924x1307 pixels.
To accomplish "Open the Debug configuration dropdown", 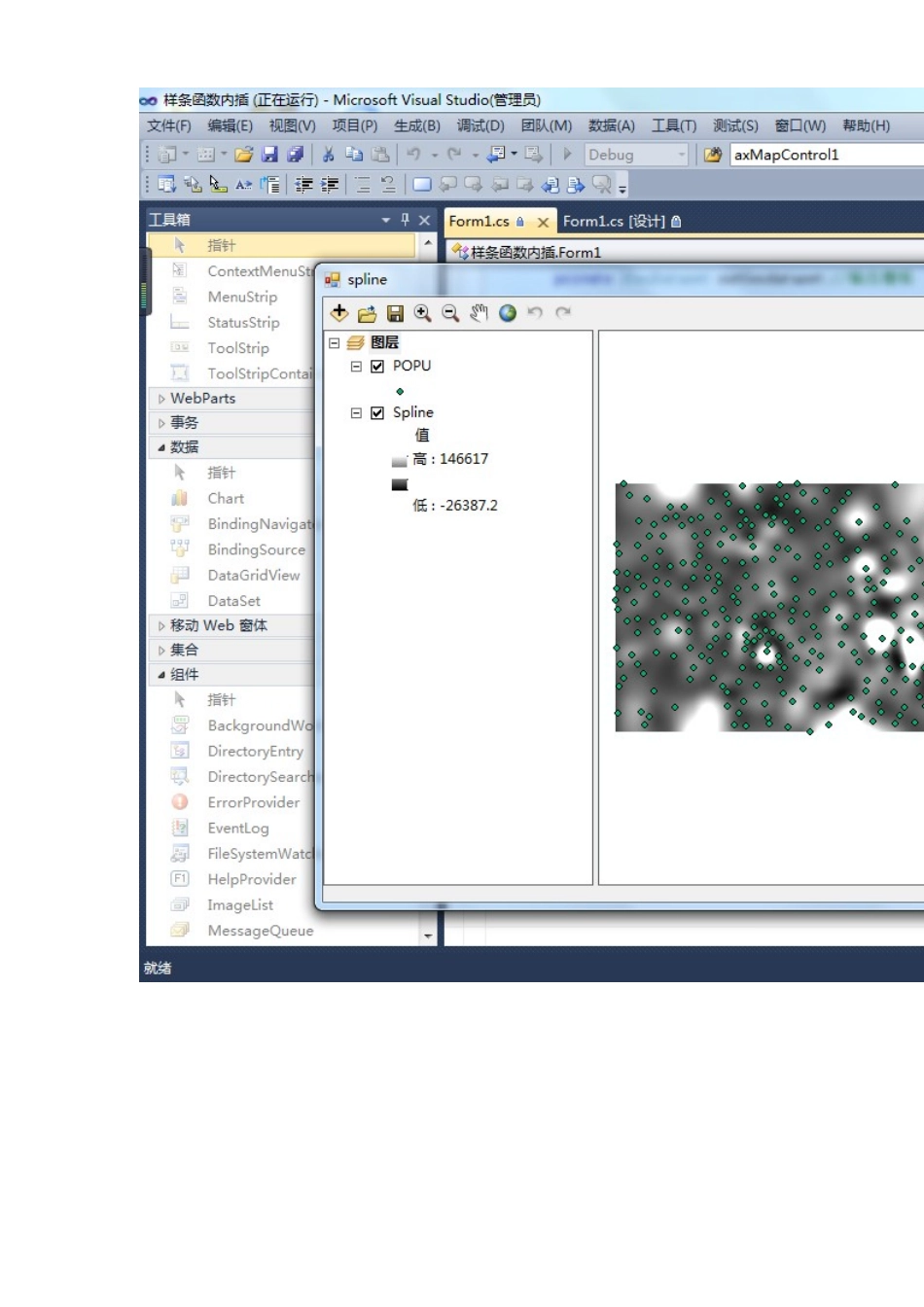I will (x=682, y=155).
